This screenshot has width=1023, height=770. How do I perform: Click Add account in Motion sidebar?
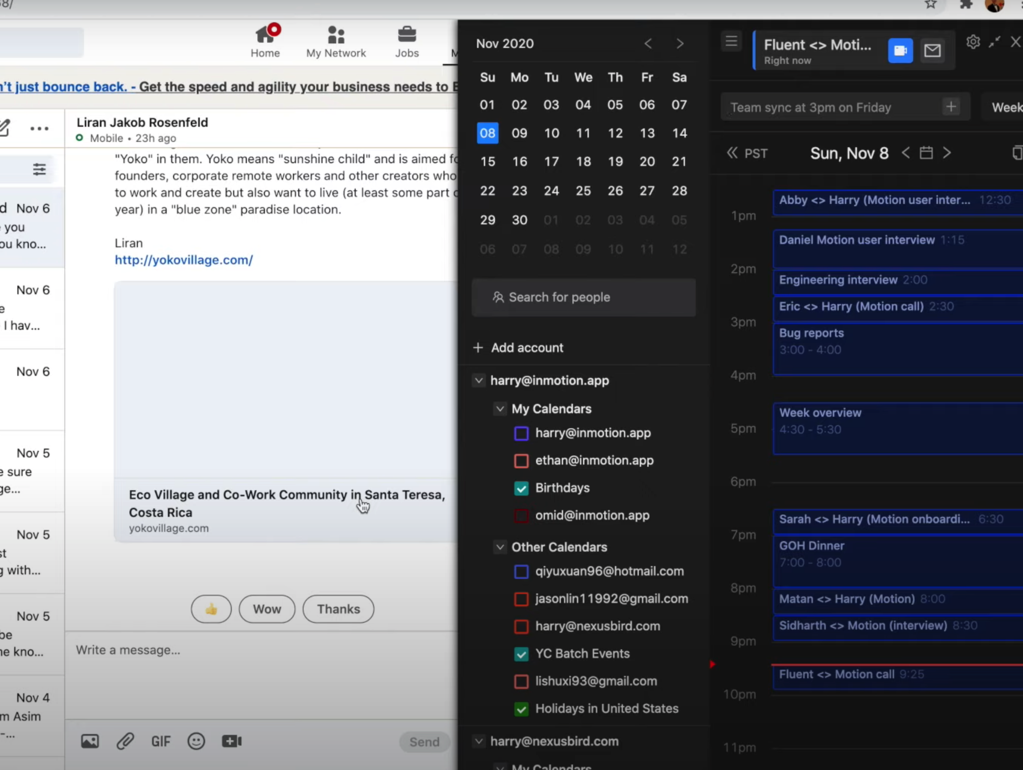click(518, 348)
